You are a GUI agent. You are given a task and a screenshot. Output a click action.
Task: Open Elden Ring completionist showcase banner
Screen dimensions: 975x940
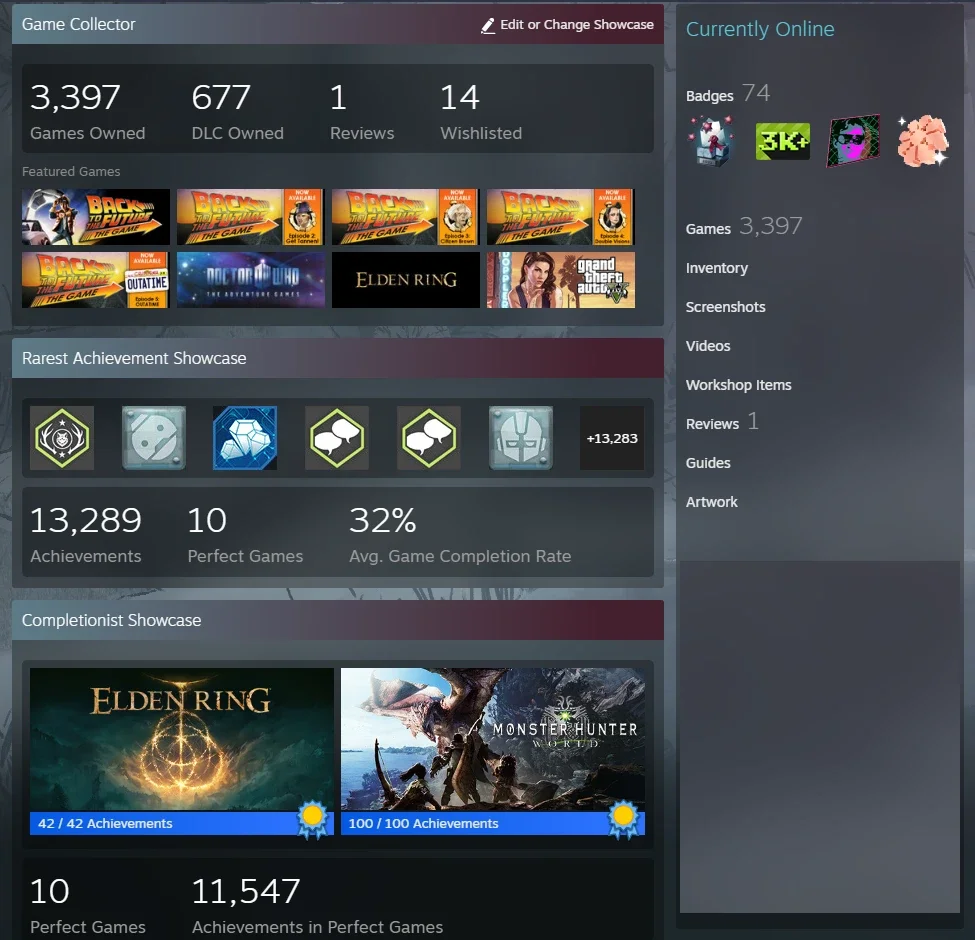coord(182,739)
